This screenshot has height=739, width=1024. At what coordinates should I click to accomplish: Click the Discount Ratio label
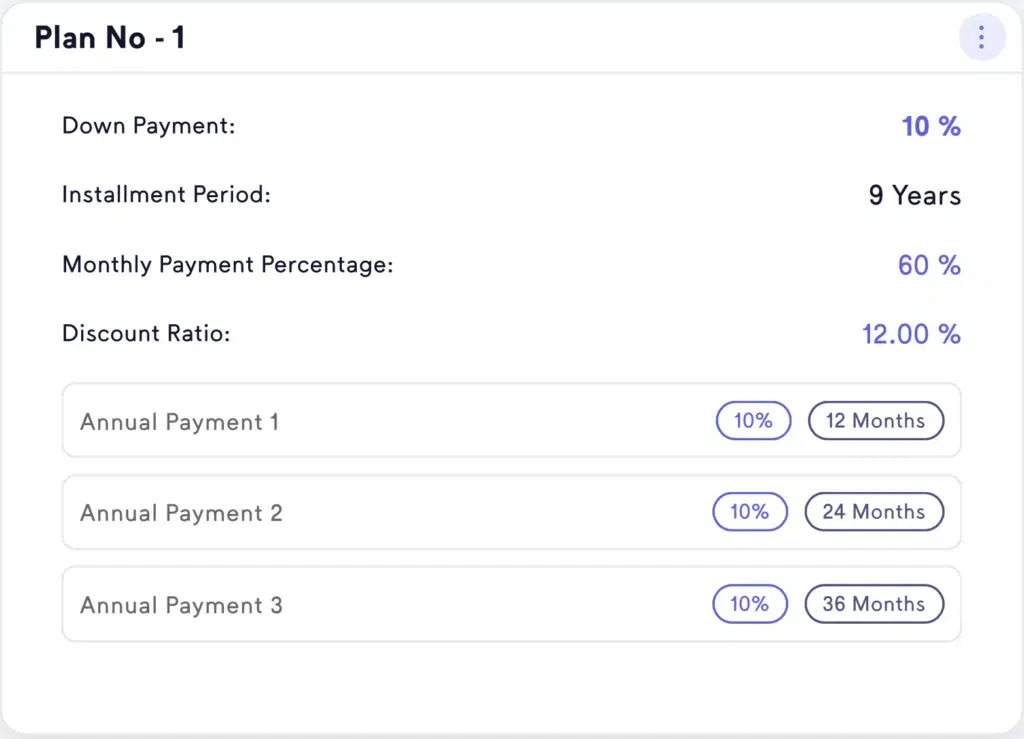pos(146,333)
